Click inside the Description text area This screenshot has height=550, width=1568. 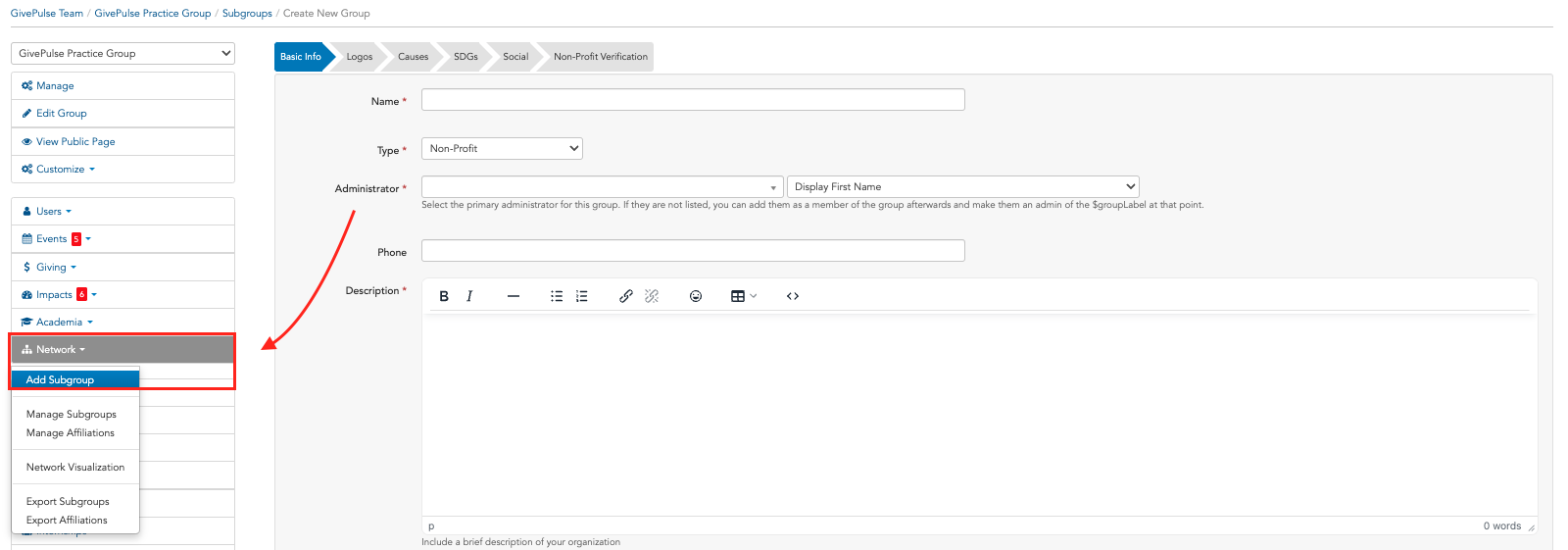pos(979,415)
